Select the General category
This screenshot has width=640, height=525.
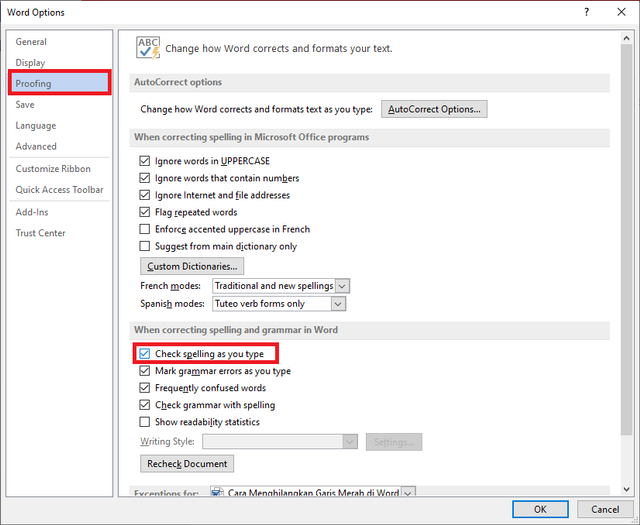(31, 42)
